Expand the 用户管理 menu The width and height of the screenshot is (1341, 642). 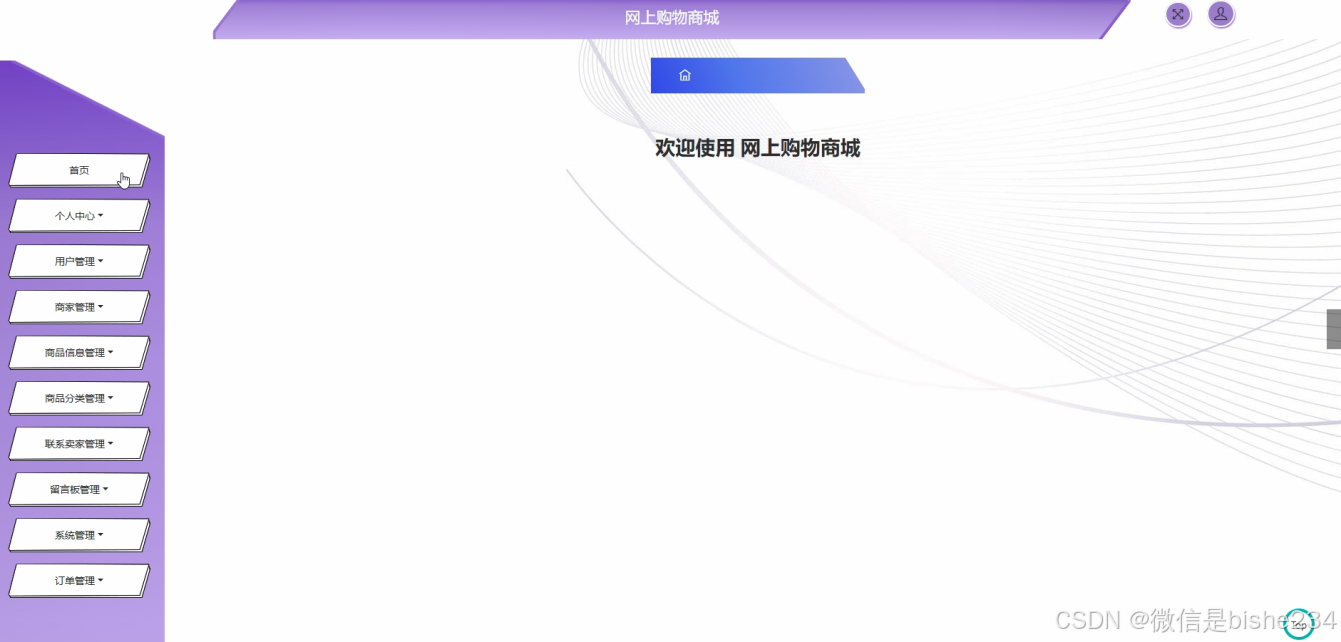(x=79, y=261)
